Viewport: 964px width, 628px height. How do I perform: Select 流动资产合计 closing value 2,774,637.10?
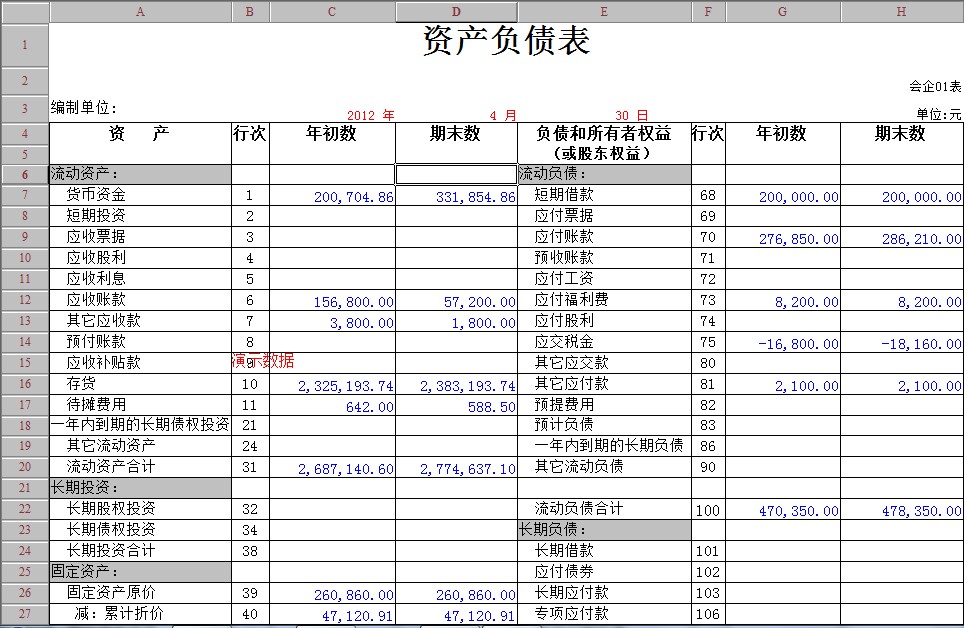468,469
